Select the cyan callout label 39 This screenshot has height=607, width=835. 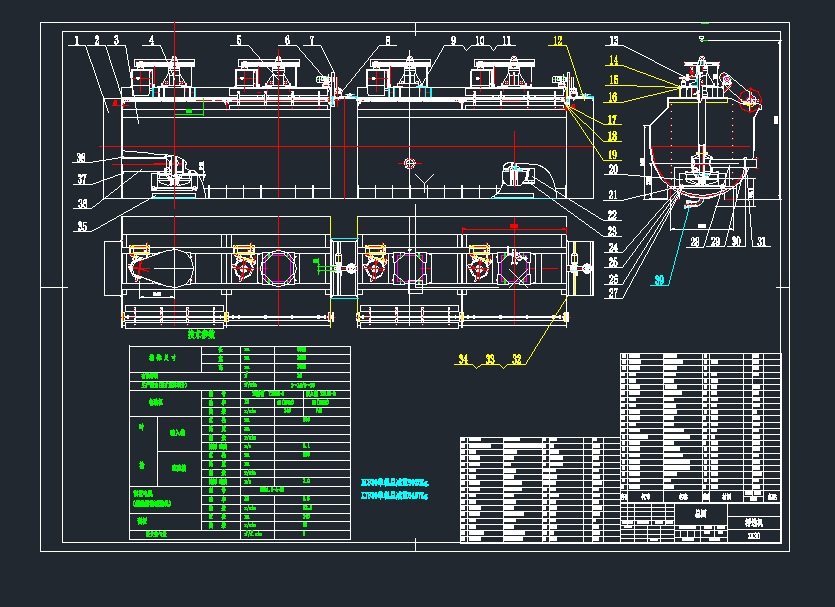pyautogui.click(x=659, y=281)
